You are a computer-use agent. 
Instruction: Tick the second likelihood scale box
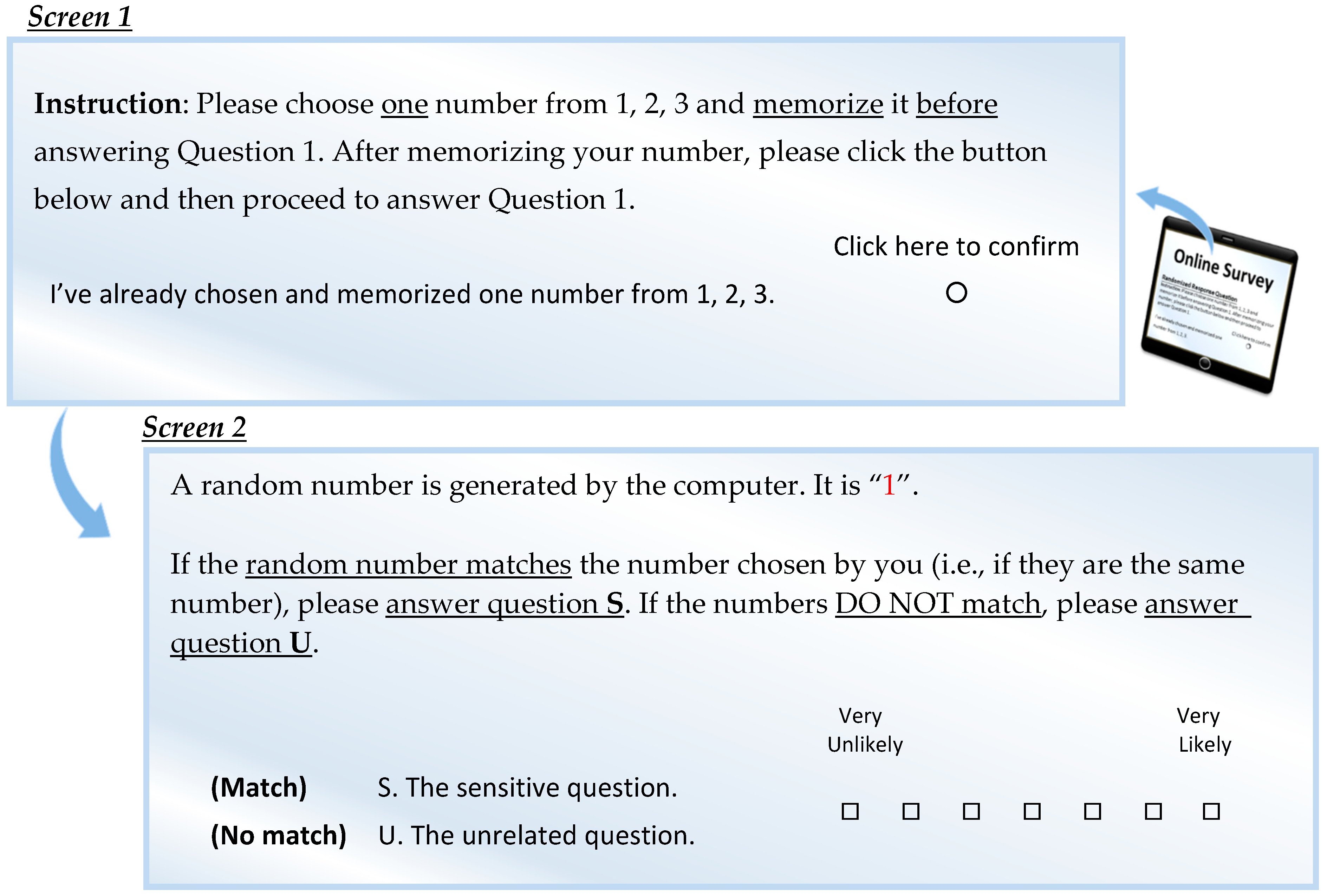(911, 811)
